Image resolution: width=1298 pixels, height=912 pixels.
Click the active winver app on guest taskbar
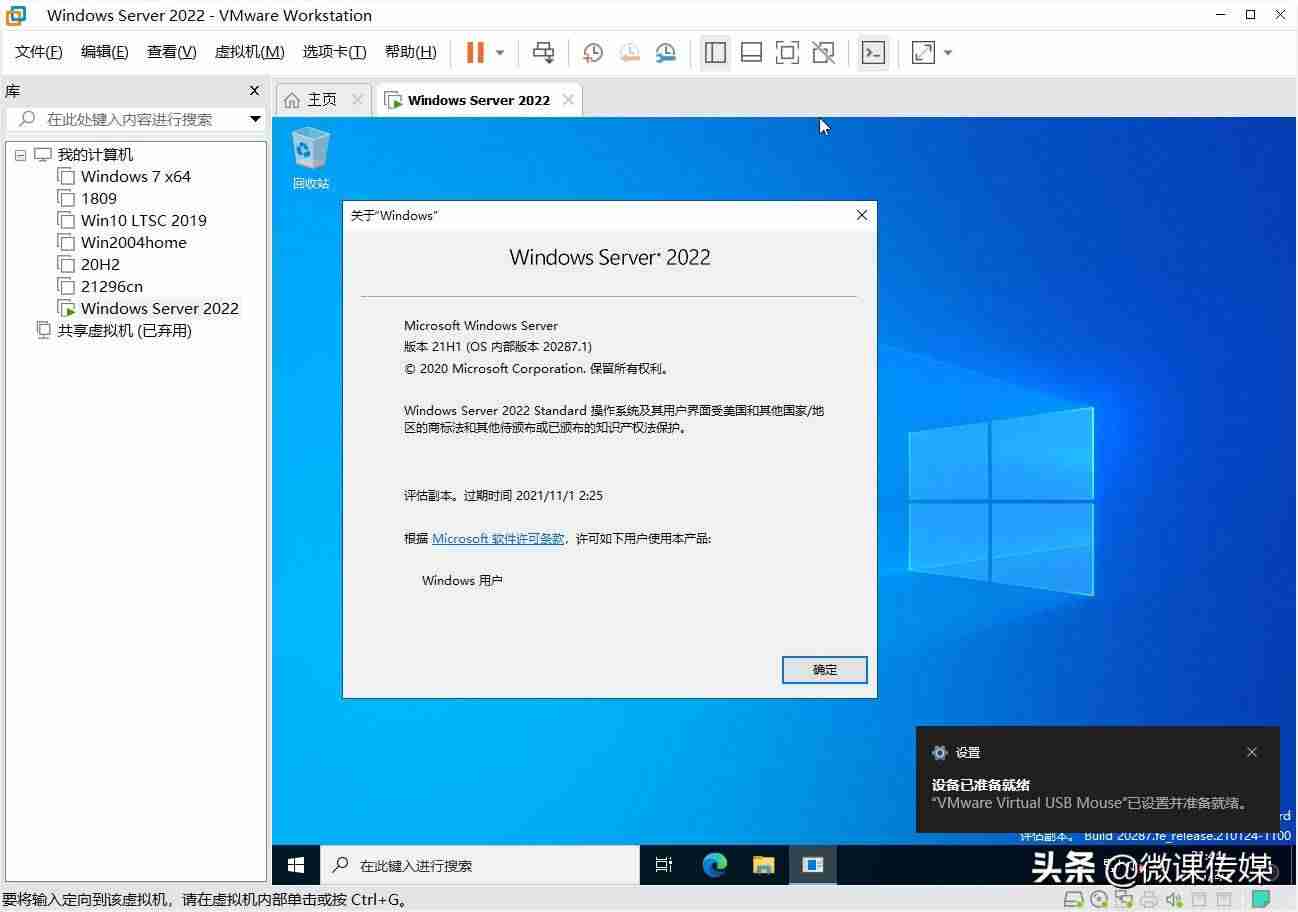pyautogui.click(x=812, y=865)
